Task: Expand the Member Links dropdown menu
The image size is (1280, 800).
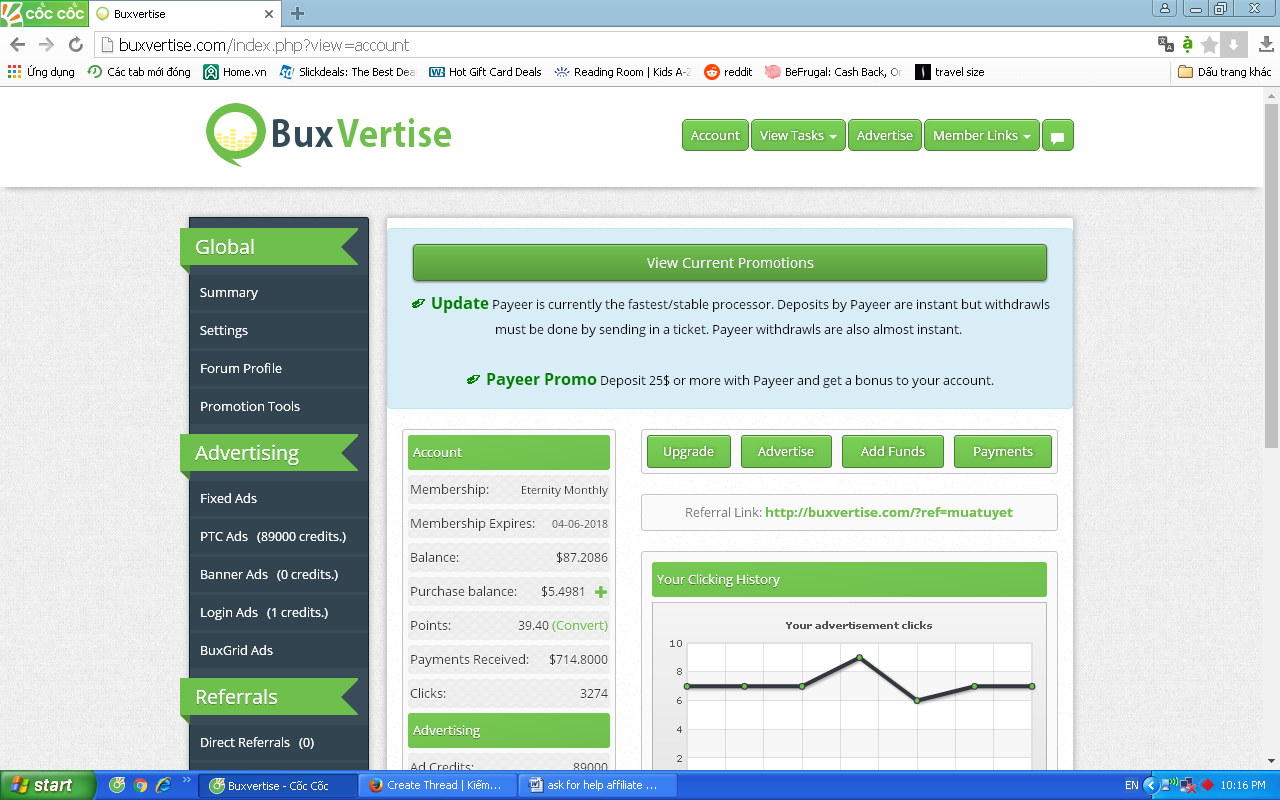Action: point(982,136)
